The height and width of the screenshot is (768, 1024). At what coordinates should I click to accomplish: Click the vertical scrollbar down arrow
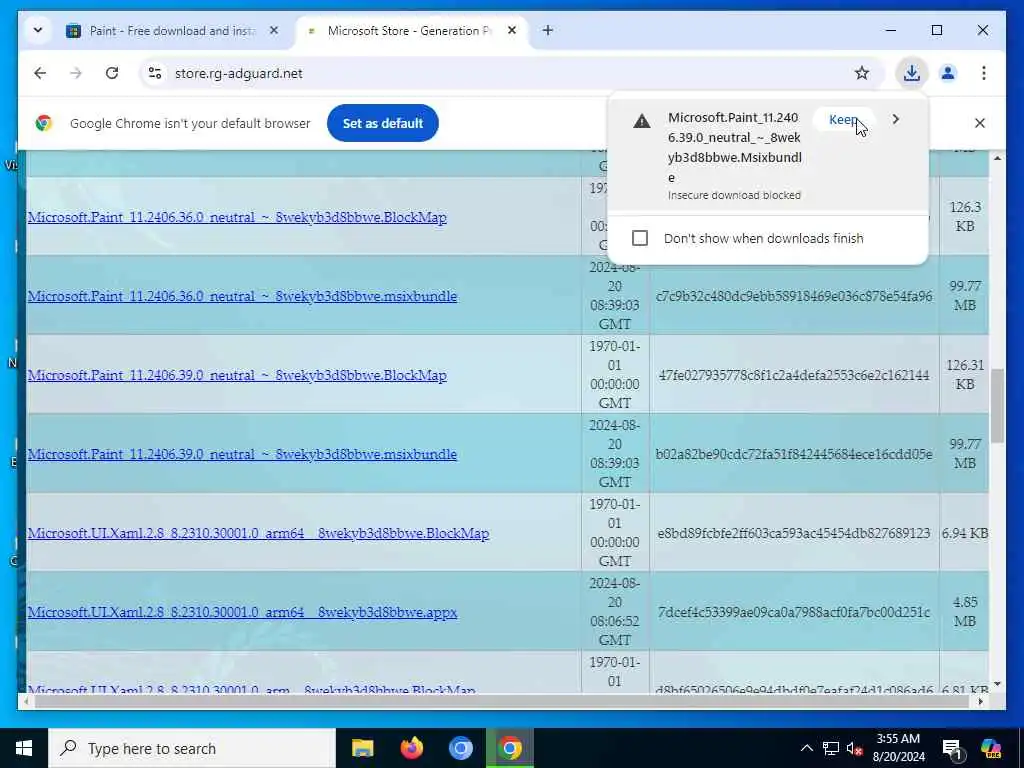(997, 684)
